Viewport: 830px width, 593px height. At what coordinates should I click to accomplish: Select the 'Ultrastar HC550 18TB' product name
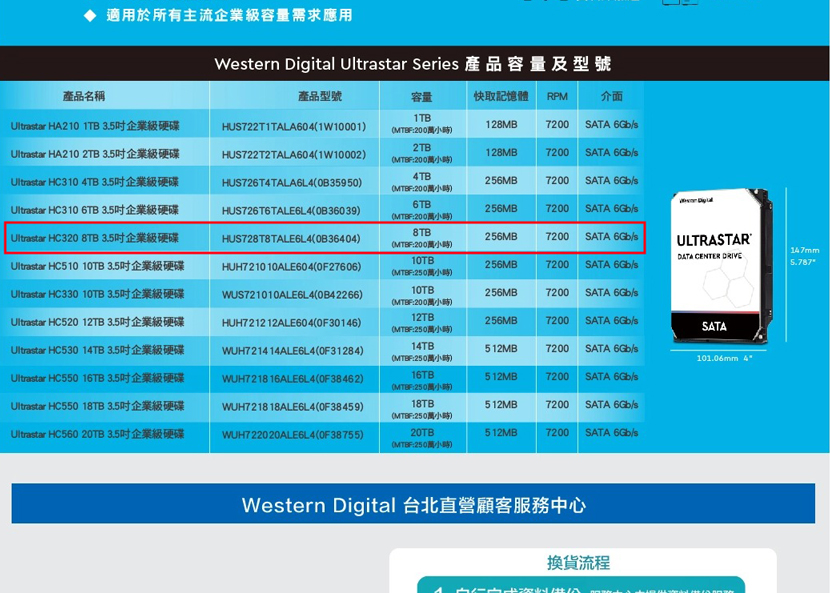tap(97, 407)
